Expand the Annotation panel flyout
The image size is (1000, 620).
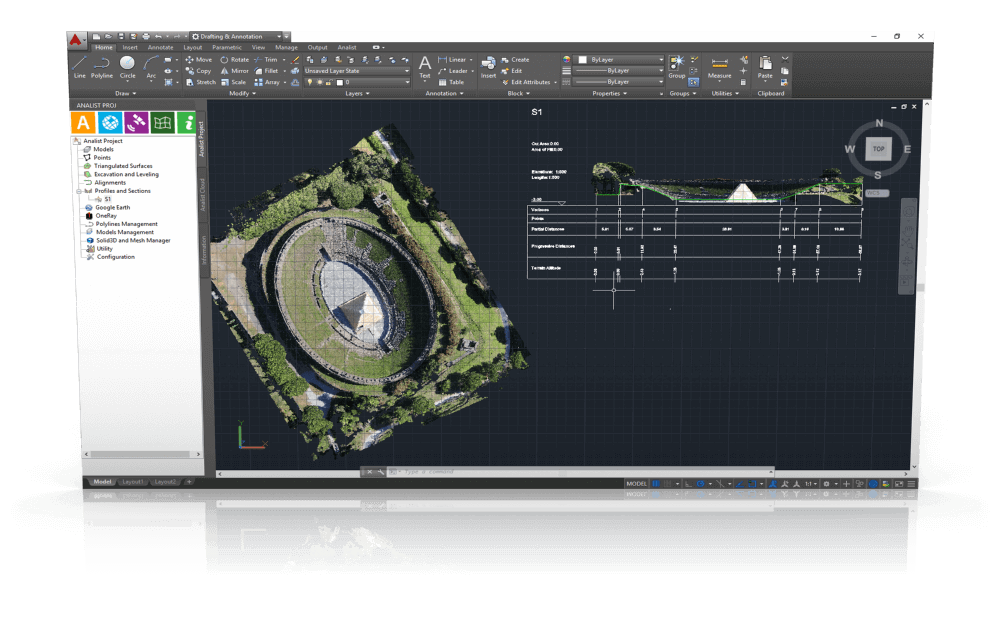click(445, 93)
